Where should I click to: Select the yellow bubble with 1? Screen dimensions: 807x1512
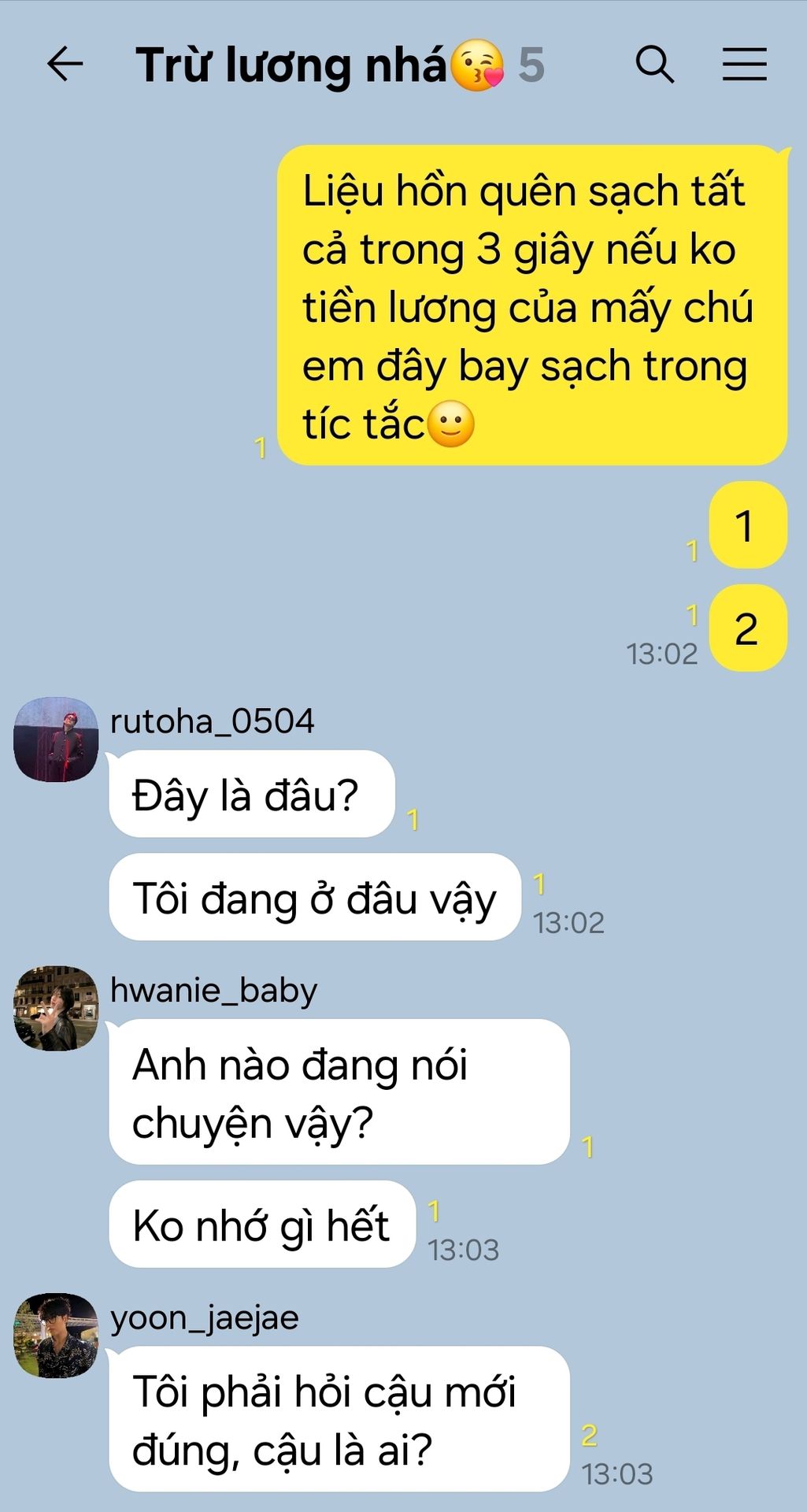(748, 525)
